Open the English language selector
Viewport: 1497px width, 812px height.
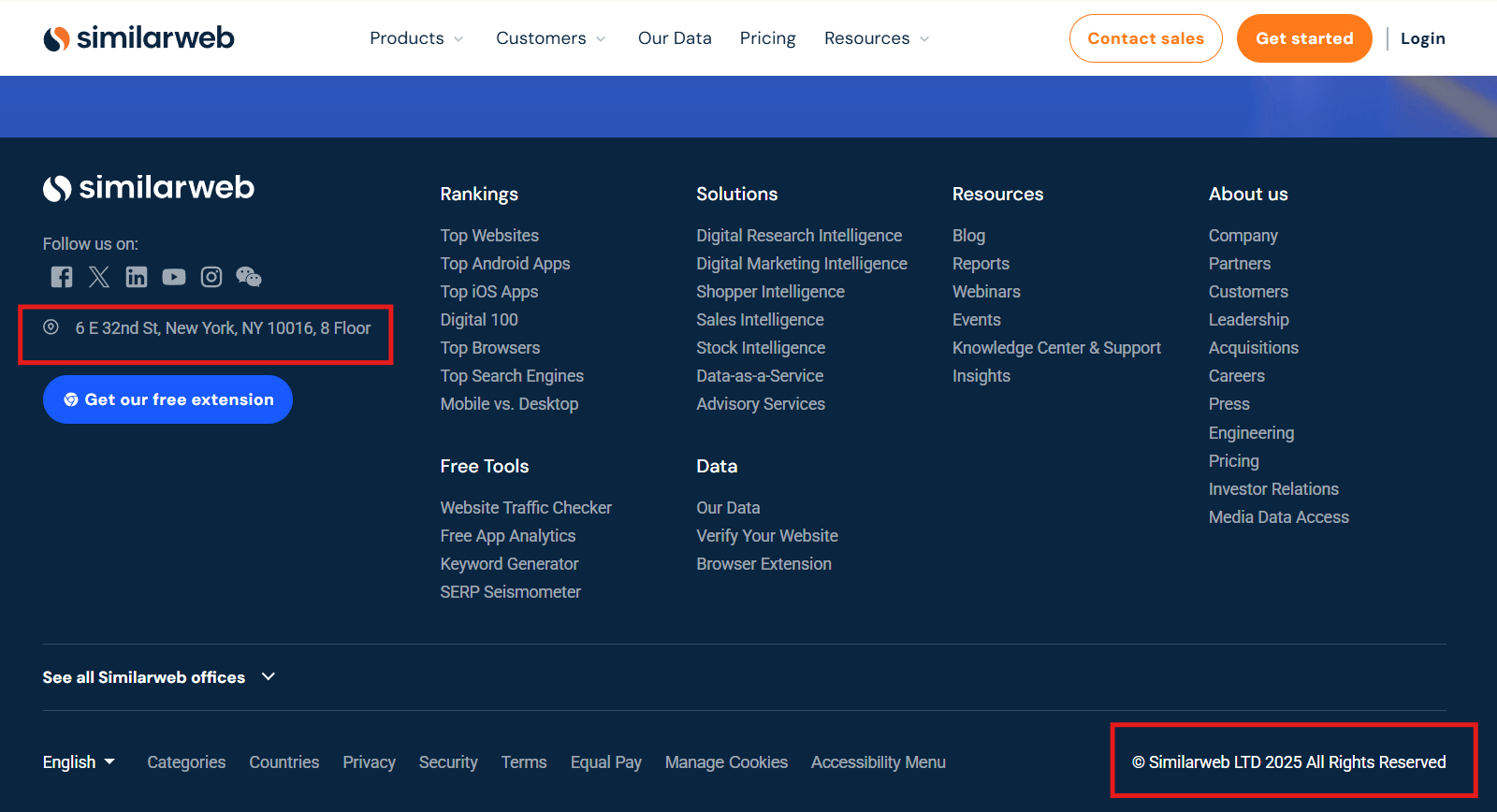click(79, 762)
